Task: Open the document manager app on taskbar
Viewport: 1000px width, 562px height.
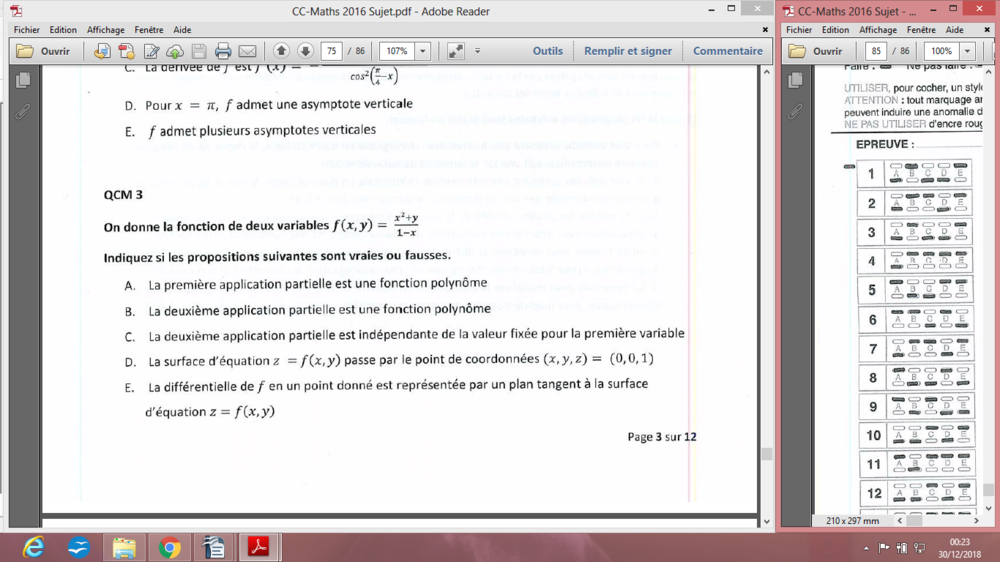Action: (214, 547)
